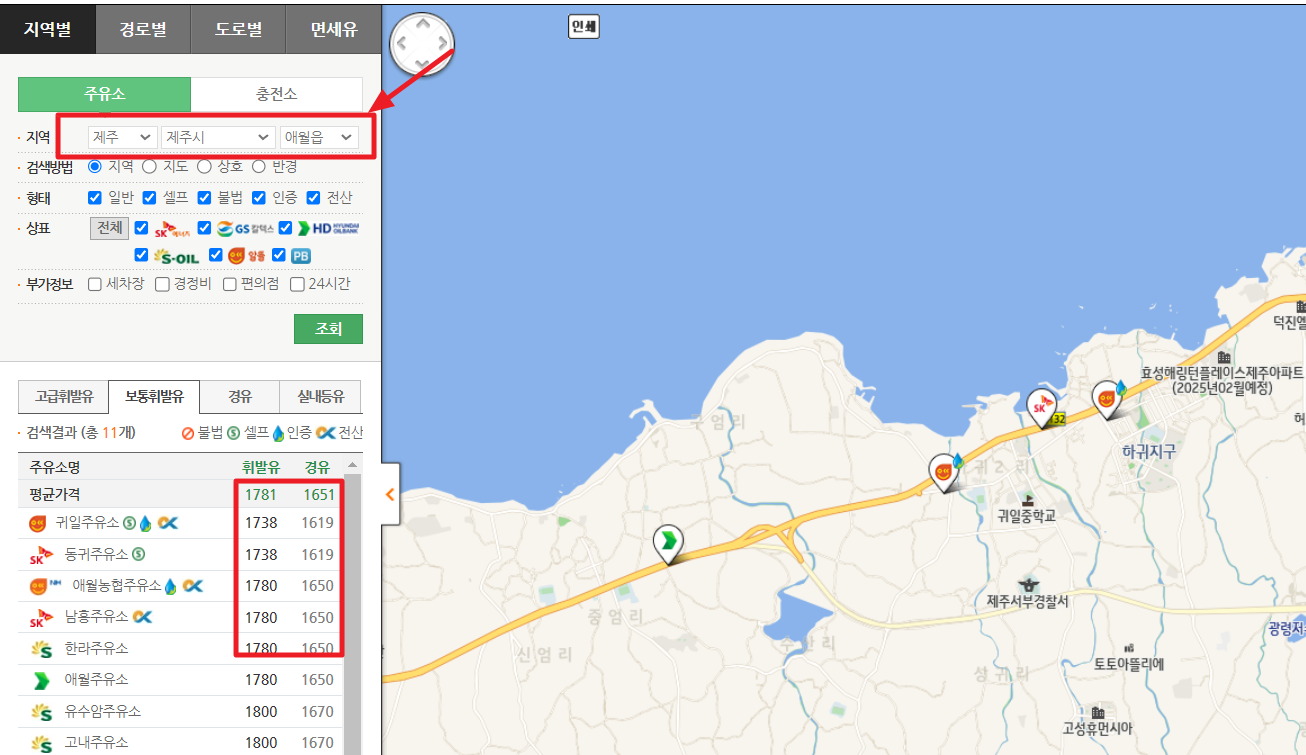Uncheck the 인증 checkbox
The height and width of the screenshot is (755, 1306).
[258, 197]
